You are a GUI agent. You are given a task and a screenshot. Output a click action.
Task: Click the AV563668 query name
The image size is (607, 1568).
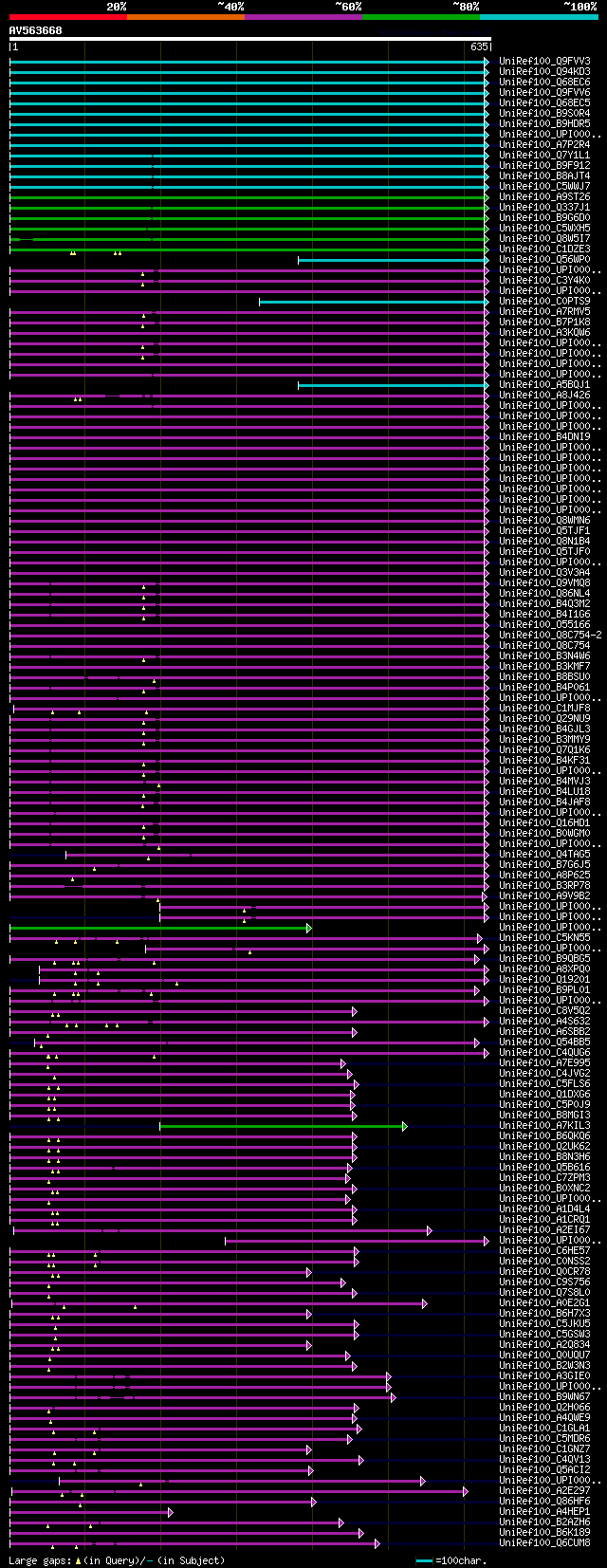click(x=36, y=30)
